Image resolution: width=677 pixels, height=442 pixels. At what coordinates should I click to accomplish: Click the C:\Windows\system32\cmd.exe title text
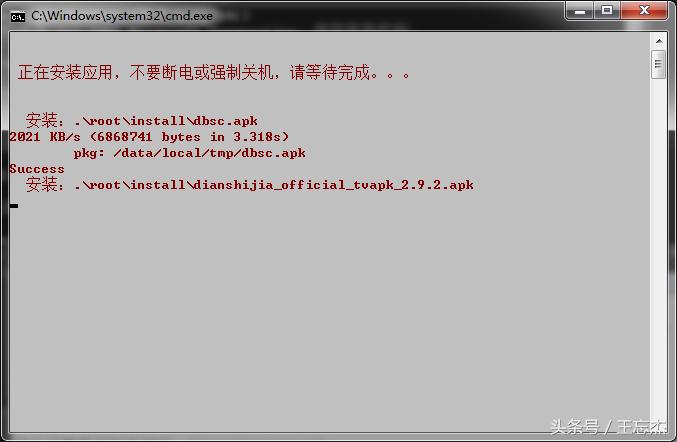[x=122, y=16]
